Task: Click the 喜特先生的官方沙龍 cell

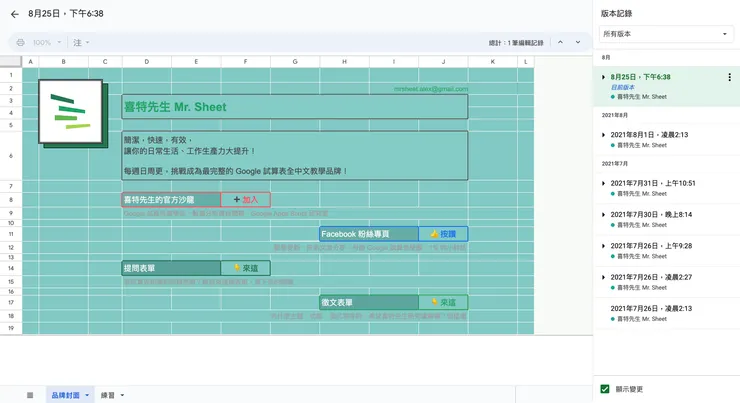Action: tap(171, 200)
